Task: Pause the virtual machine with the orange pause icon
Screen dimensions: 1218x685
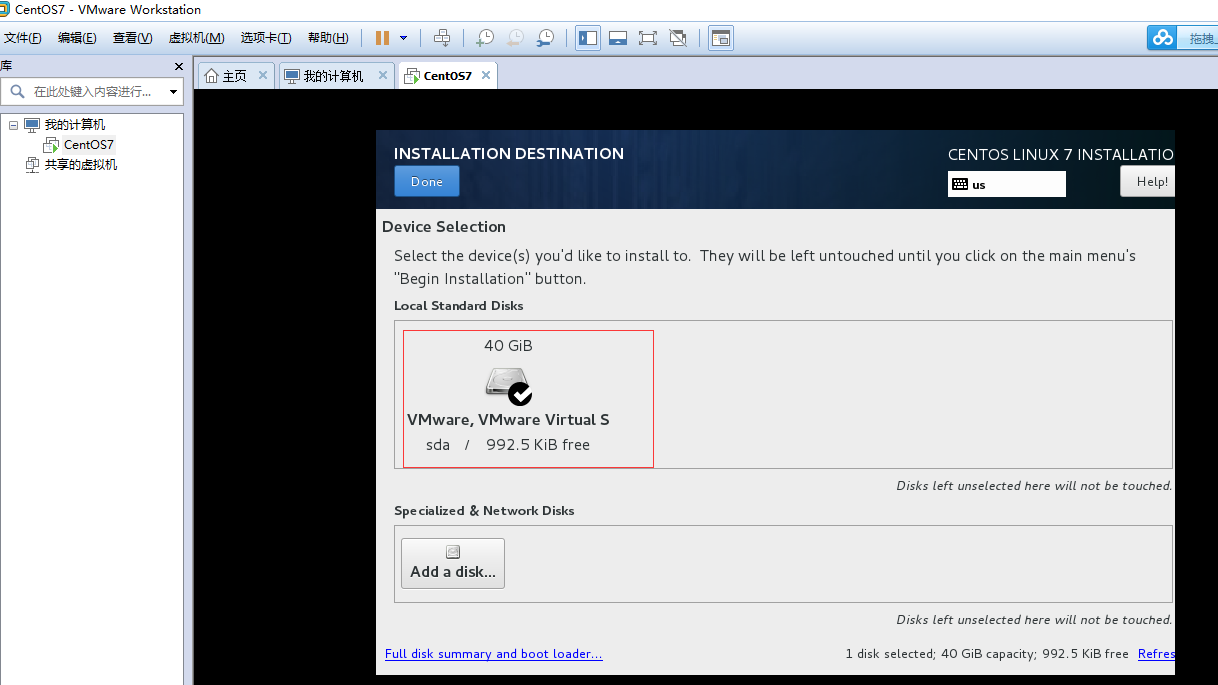Action: click(x=382, y=38)
